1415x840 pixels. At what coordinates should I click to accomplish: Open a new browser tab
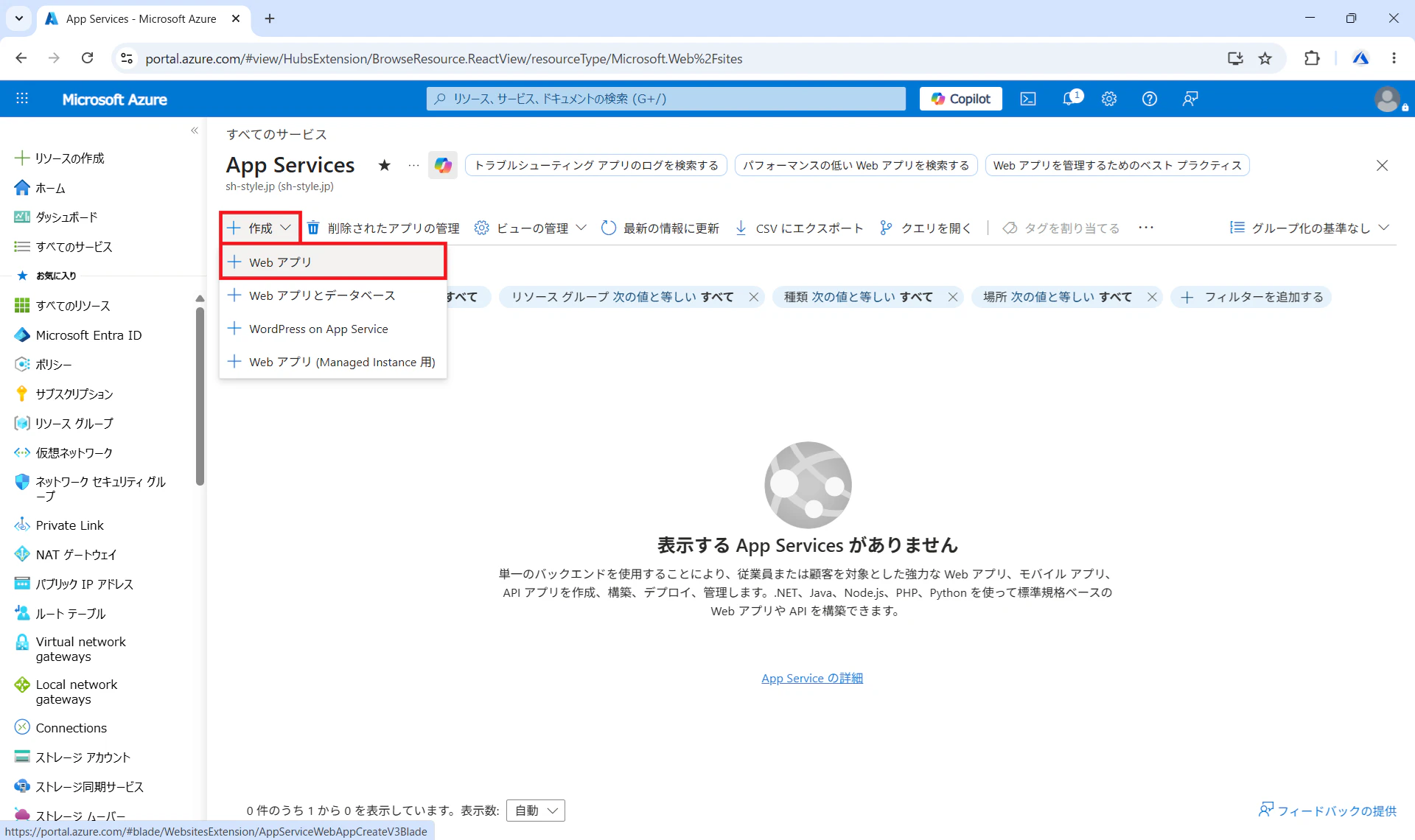point(270,18)
